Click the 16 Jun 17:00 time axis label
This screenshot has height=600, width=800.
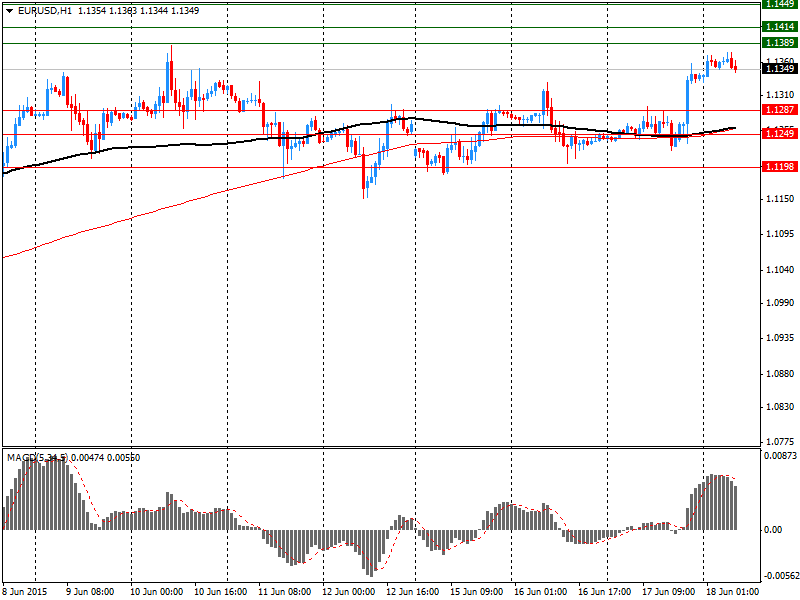[605, 592]
